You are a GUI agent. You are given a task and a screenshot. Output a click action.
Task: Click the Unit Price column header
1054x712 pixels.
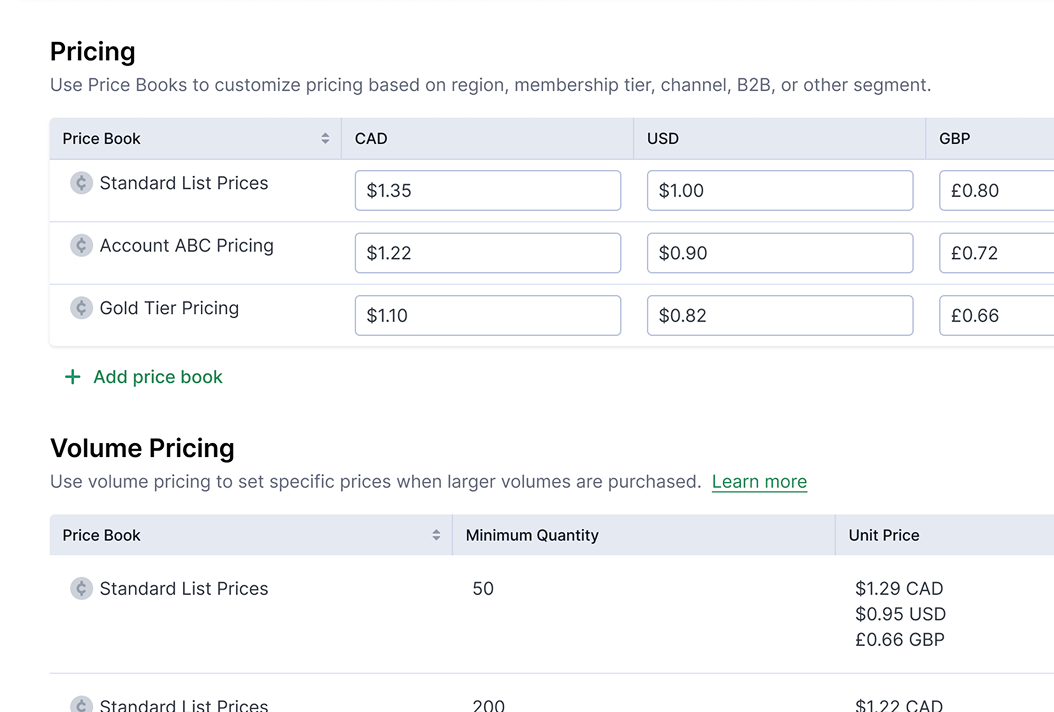pyautogui.click(x=884, y=536)
